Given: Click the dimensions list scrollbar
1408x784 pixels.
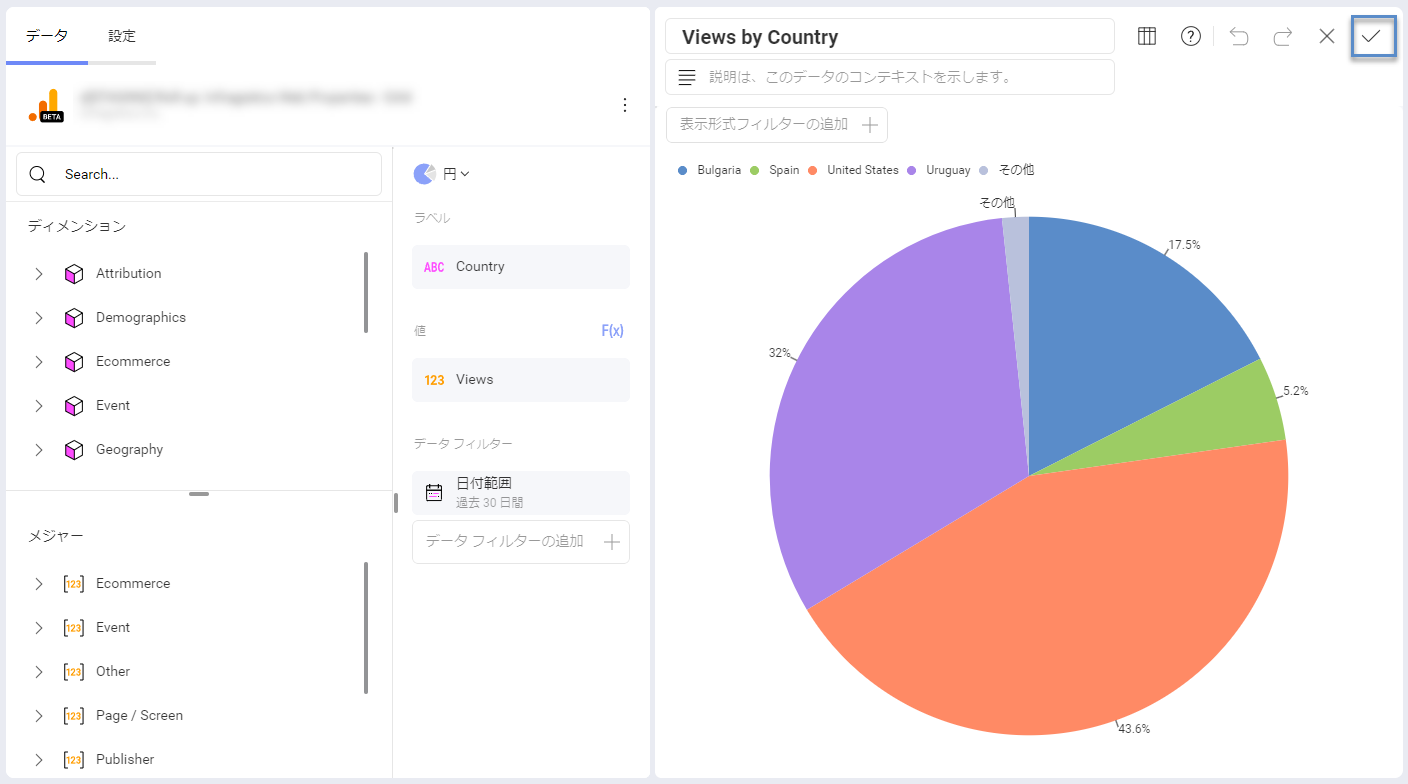Looking at the screenshot, I should pos(366,292).
